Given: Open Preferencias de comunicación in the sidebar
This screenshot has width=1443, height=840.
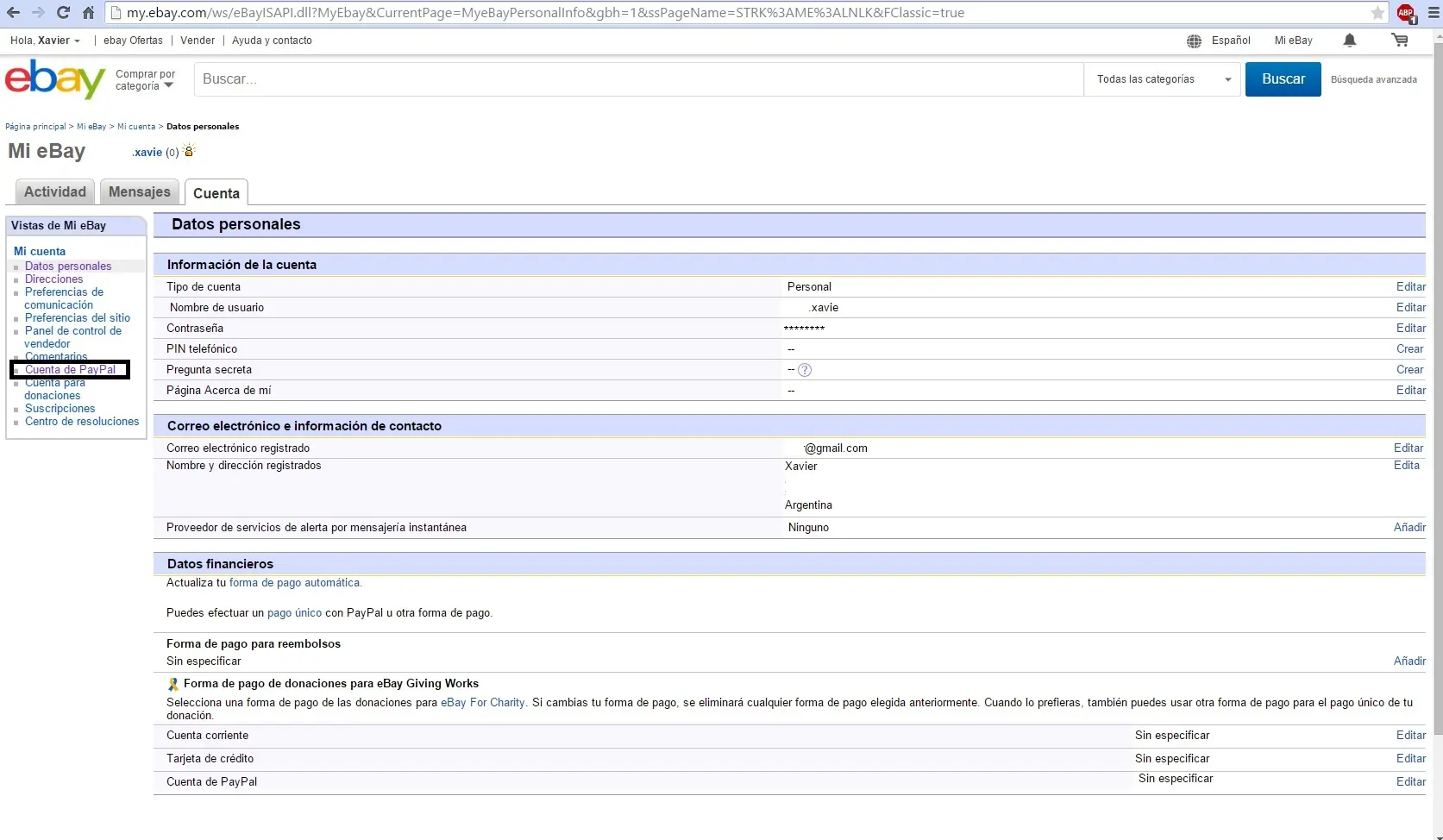Looking at the screenshot, I should pyautogui.click(x=64, y=298).
